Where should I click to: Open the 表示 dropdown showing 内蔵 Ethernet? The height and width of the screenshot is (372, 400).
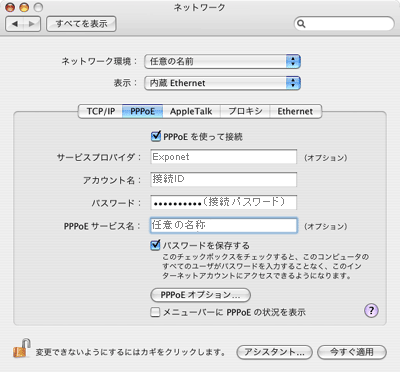(x=222, y=83)
